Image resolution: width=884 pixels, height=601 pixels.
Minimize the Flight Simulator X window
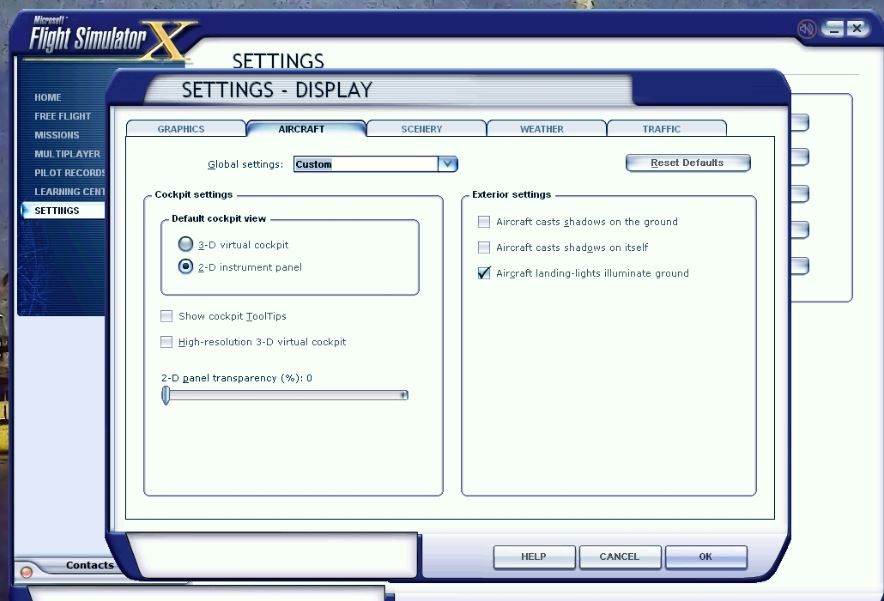point(833,29)
